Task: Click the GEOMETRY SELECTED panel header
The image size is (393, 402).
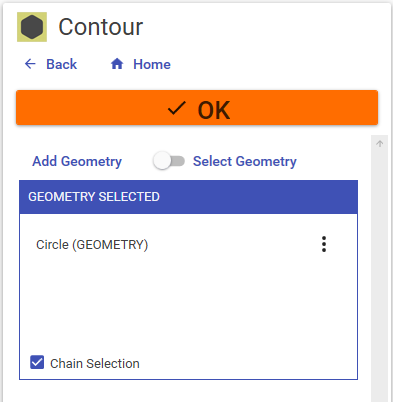Action: 188,197
